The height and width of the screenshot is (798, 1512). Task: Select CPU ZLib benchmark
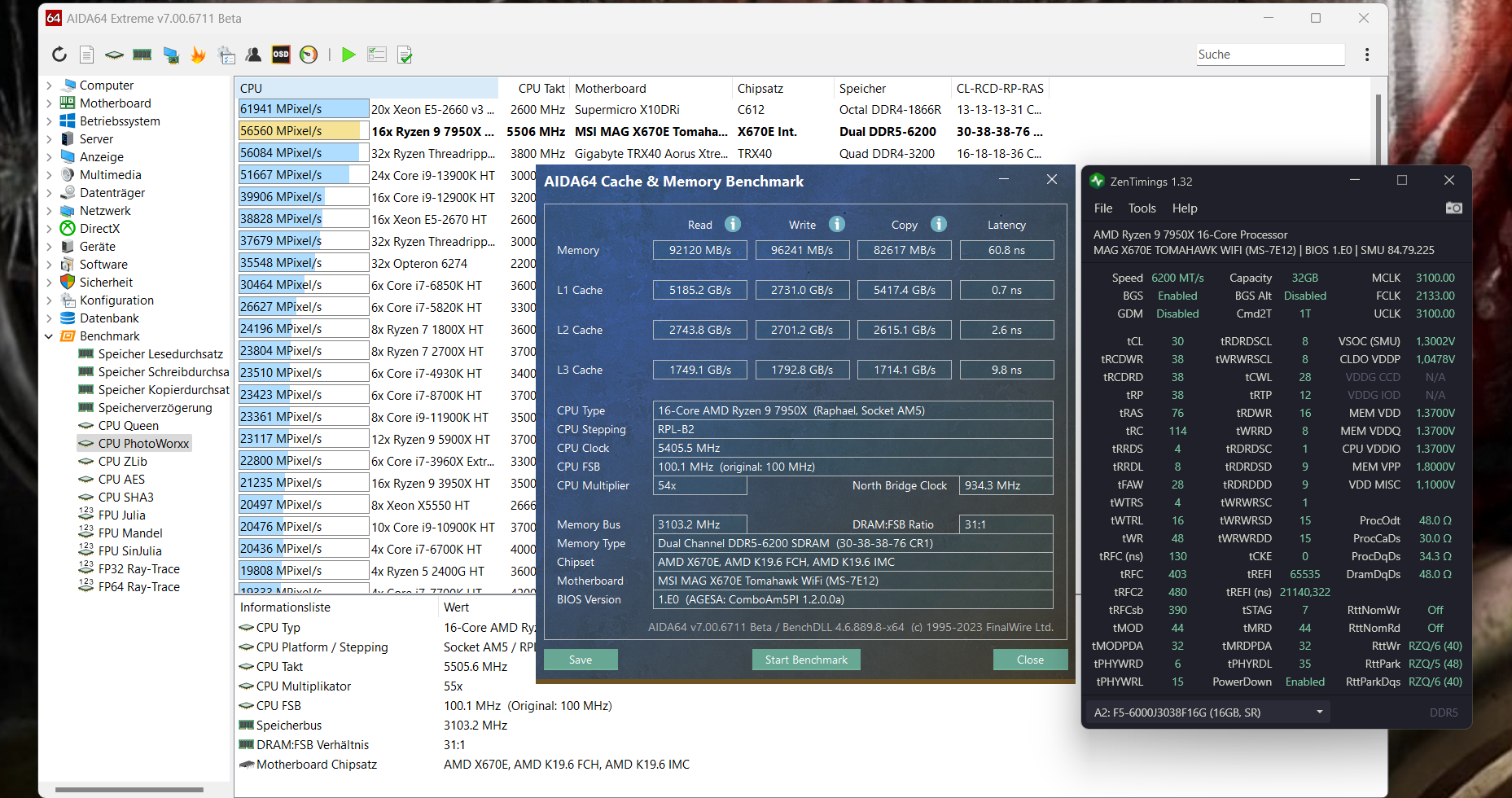112,462
